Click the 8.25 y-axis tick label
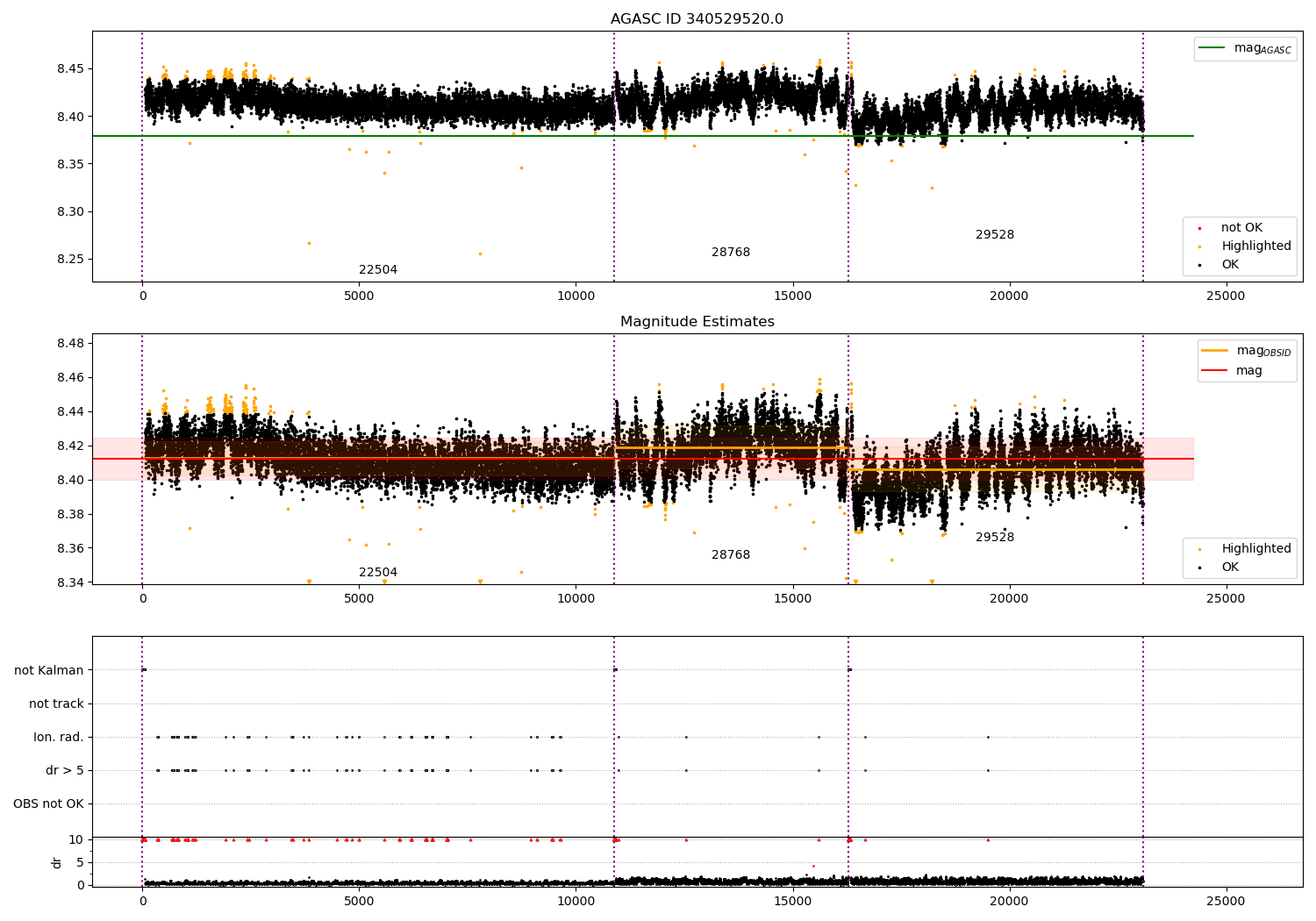This screenshot has width=1316, height=921. (x=70, y=259)
